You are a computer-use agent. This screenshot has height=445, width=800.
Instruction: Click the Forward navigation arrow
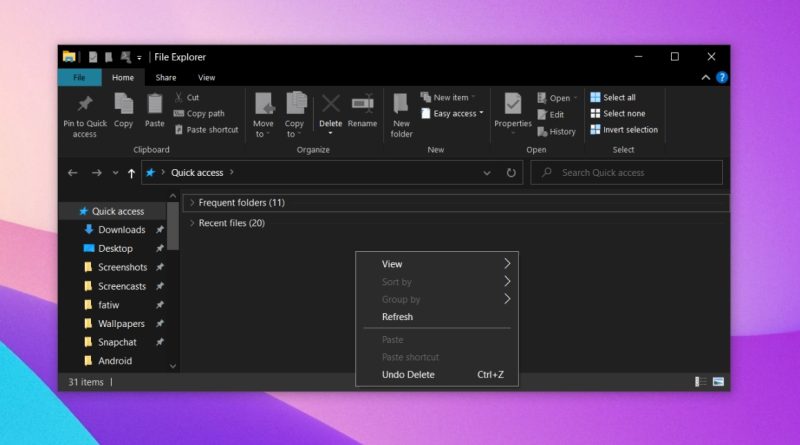96,173
